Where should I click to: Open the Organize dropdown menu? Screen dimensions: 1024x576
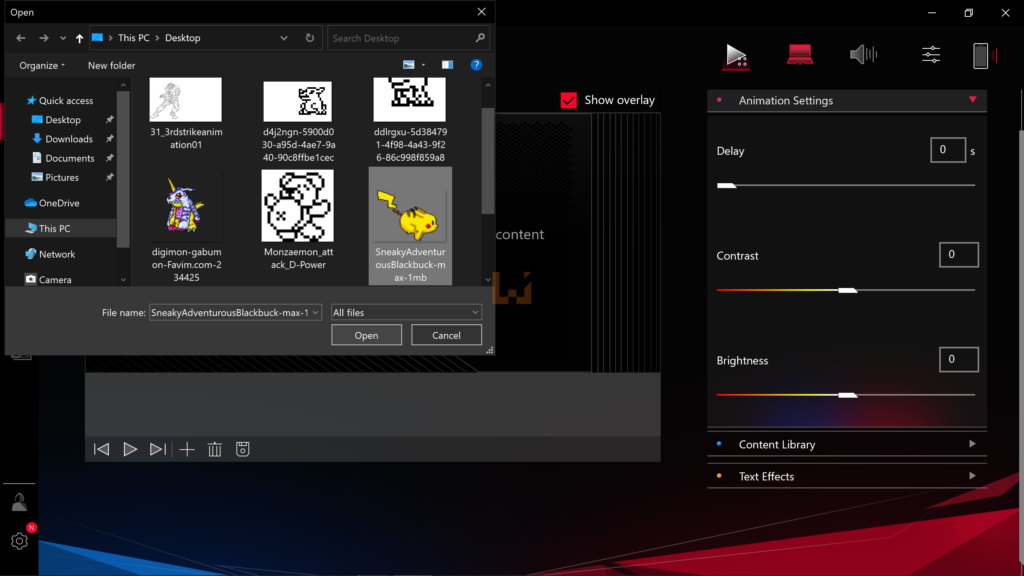pyautogui.click(x=42, y=65)
